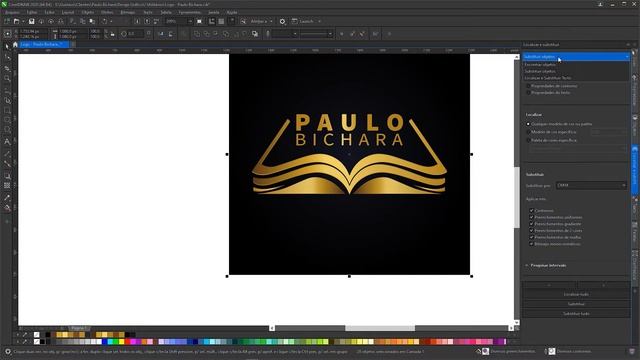
Task: Pick the red swatch in color palette
Action: coord(127,342)
